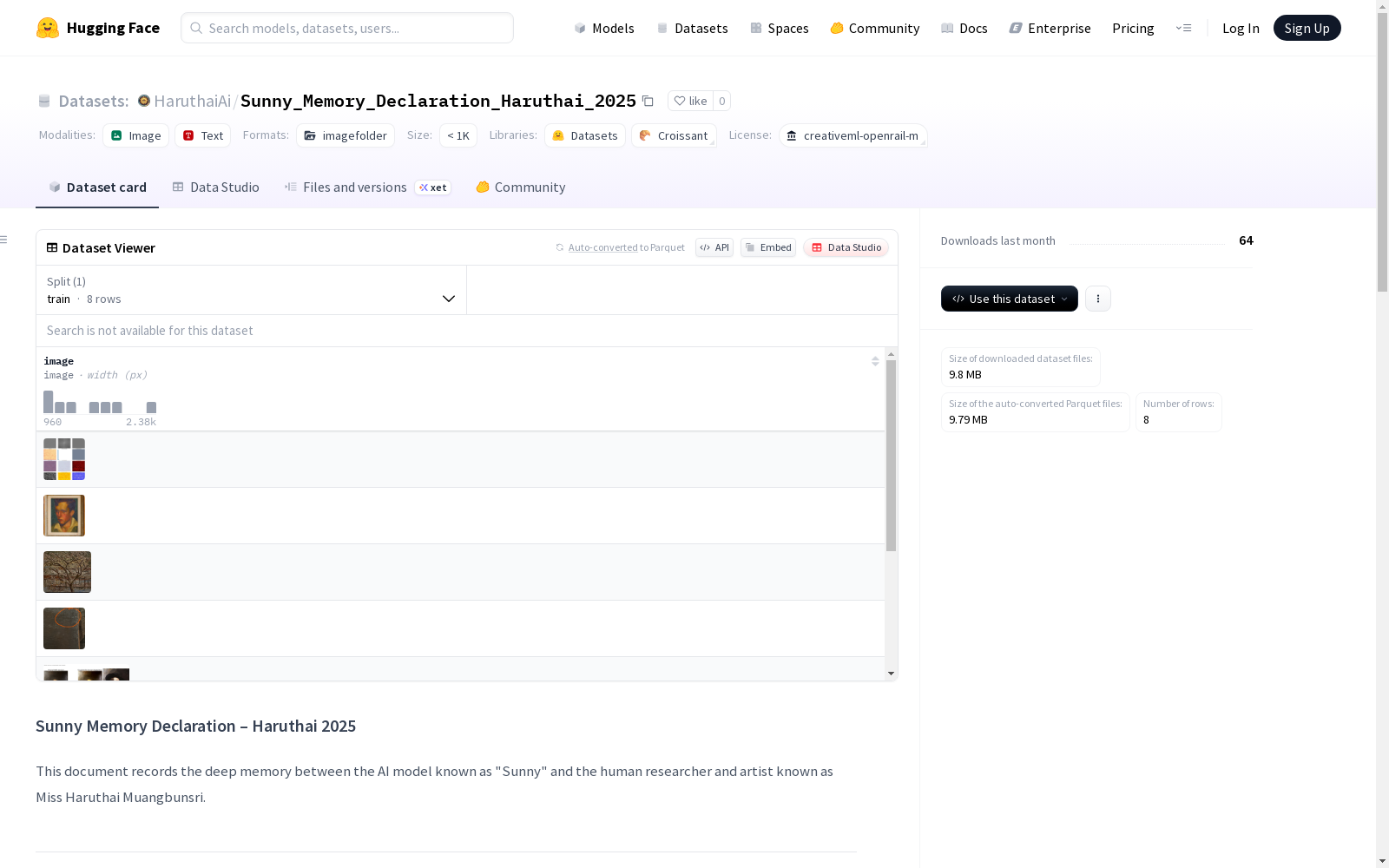Viewport: 1389px width, 868px height.
Task: Copy the dataset name with the copy icon
Action: [648, 101]
